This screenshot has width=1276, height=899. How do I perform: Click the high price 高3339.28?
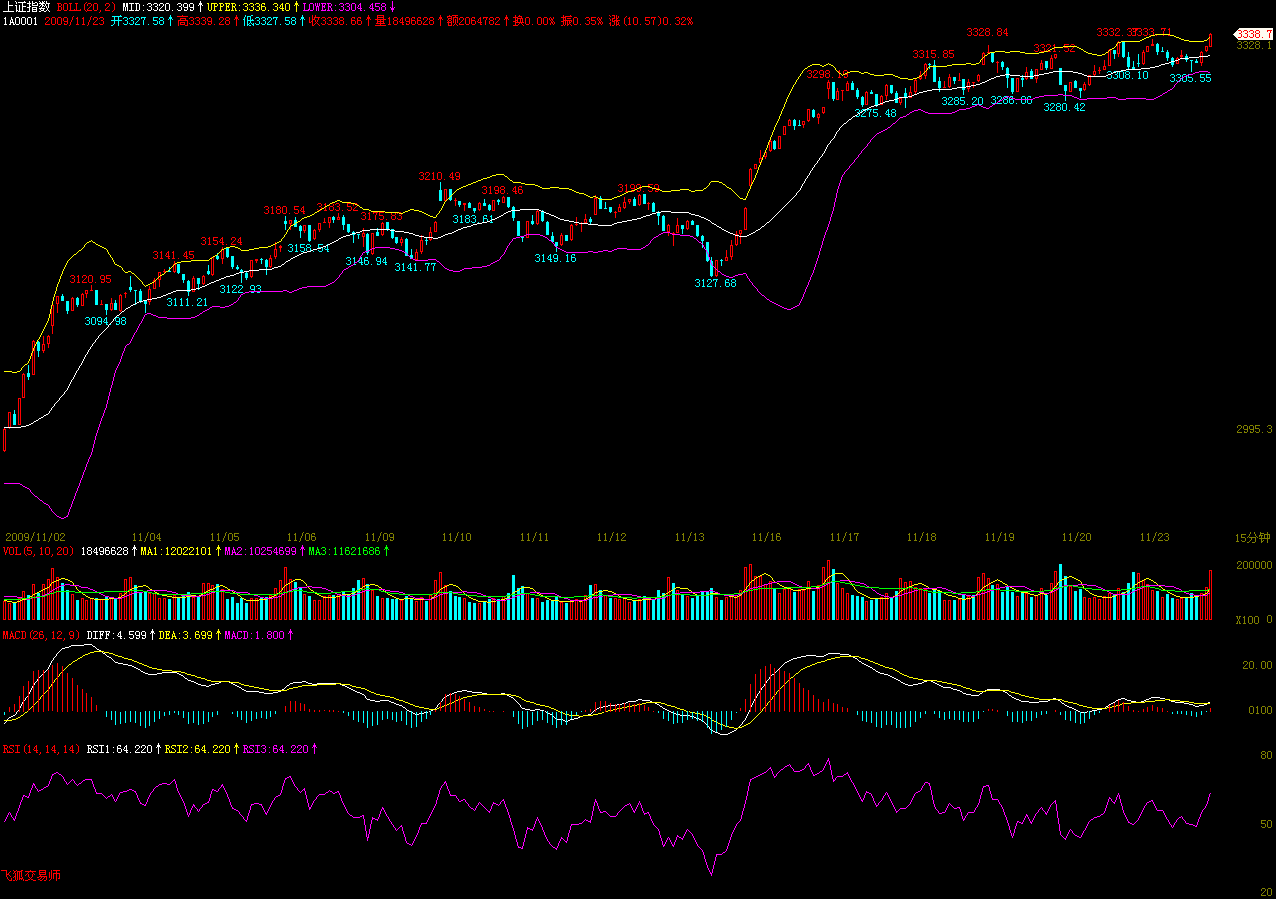coord(204,20)
